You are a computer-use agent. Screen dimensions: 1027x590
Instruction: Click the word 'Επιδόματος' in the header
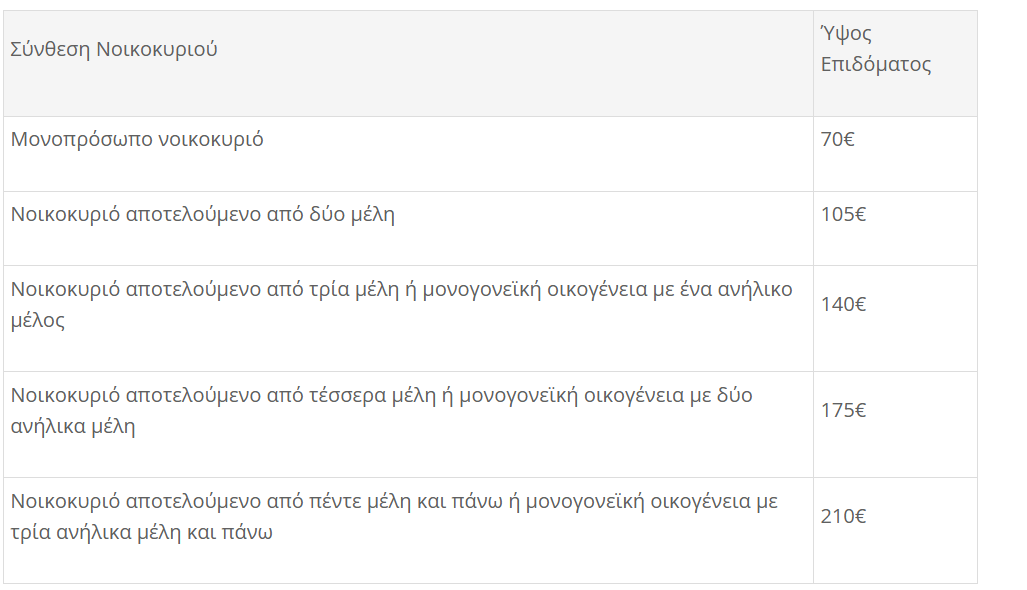876,65
